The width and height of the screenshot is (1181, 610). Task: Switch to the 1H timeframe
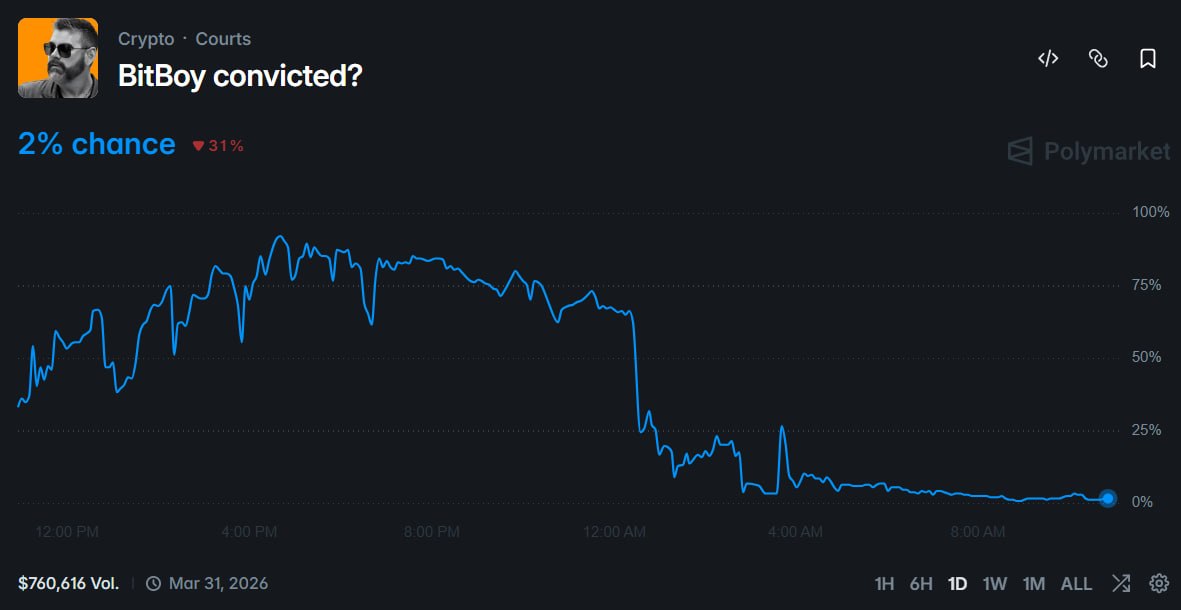pyautogui.click(x=886, y=582)
